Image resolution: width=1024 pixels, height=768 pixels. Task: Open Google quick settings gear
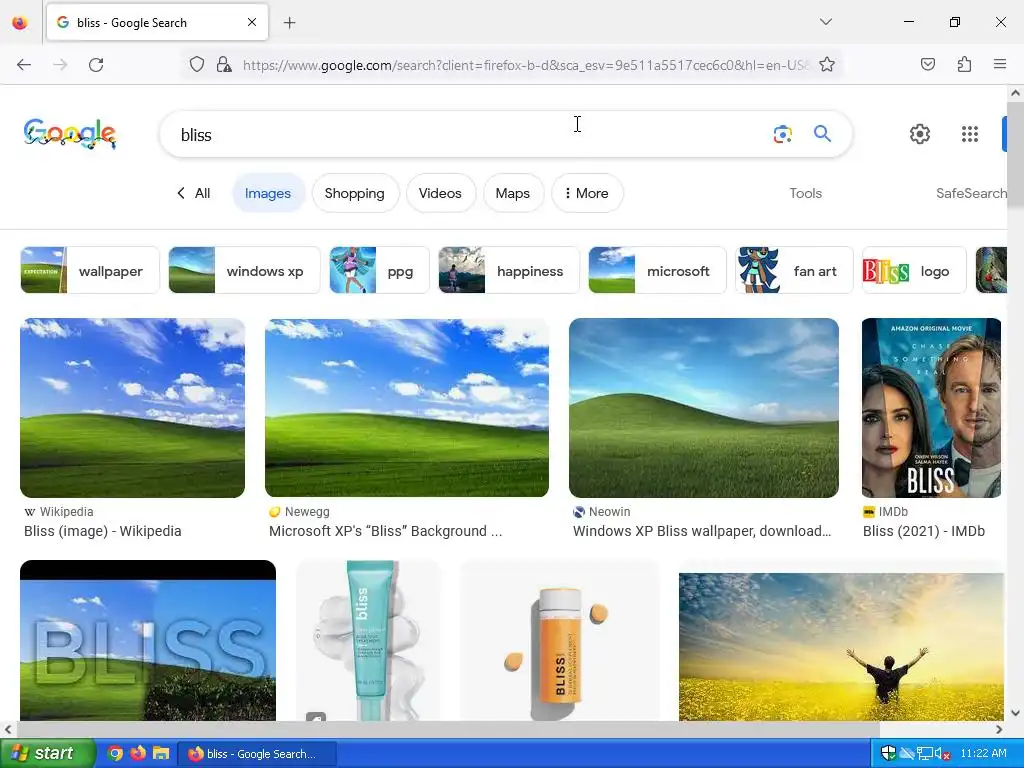[920, 134]
